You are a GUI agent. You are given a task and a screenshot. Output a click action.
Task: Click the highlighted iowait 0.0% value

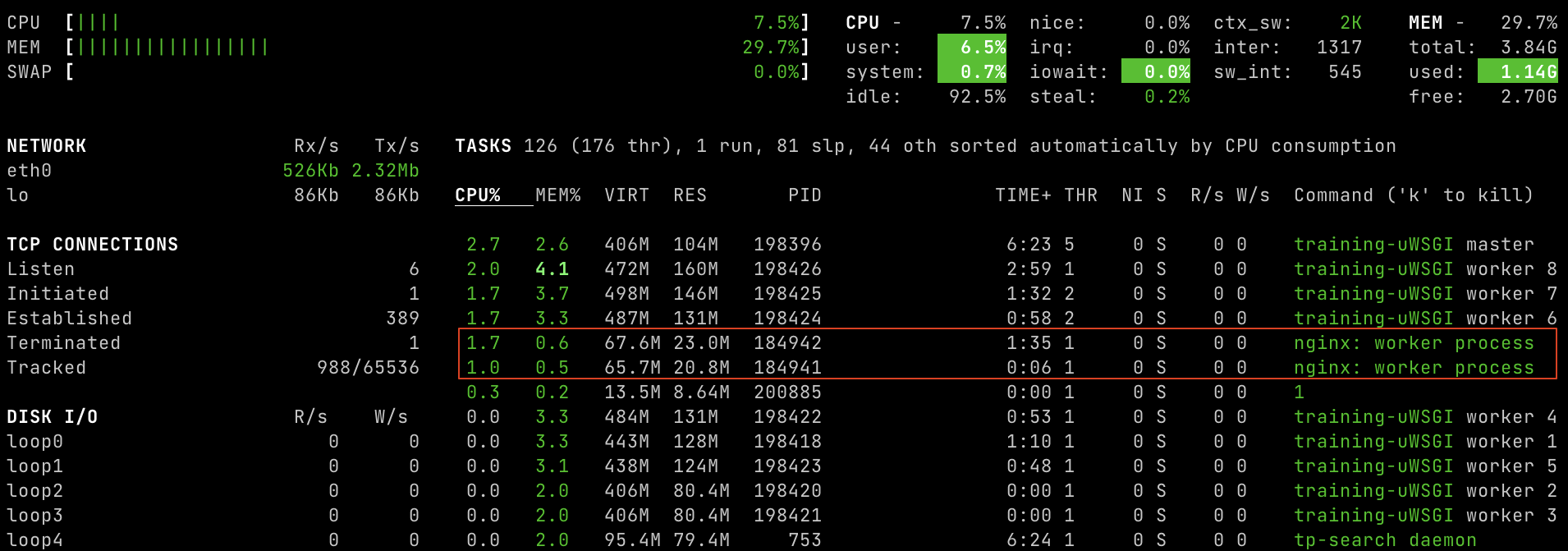coord(1156,72)
